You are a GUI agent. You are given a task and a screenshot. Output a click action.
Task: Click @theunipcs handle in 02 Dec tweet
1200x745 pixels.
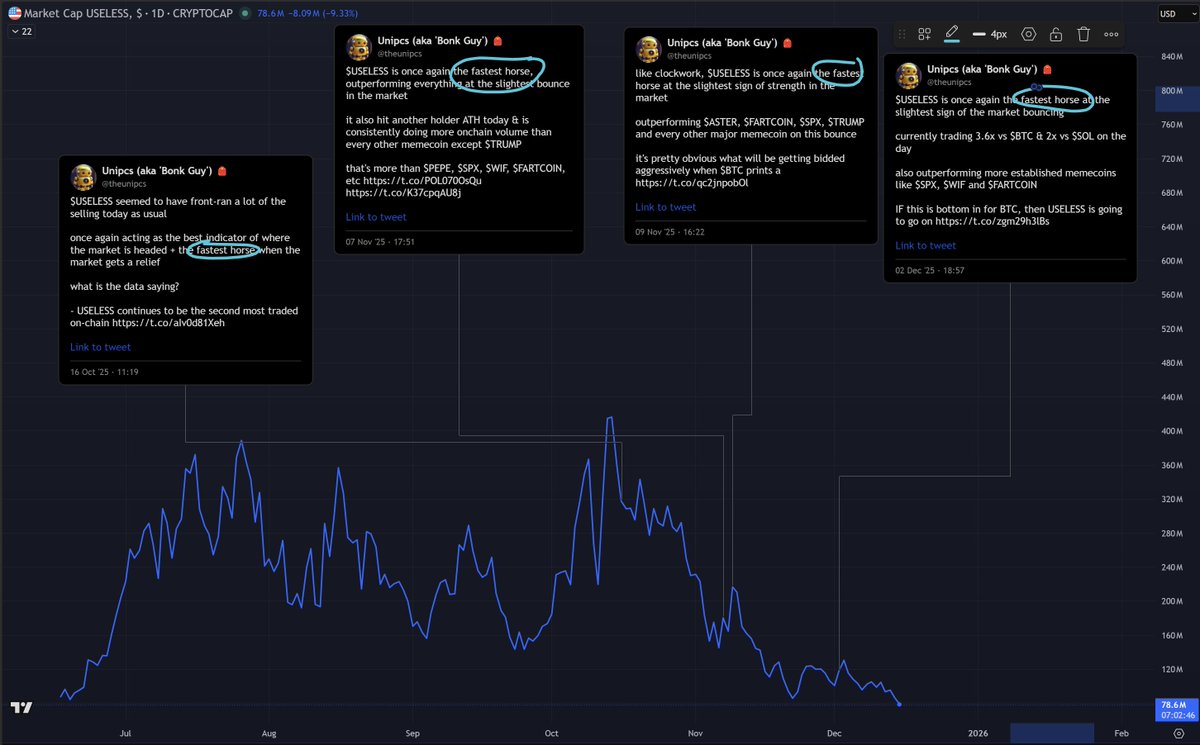pyautogui.click(x=949, y=82)
